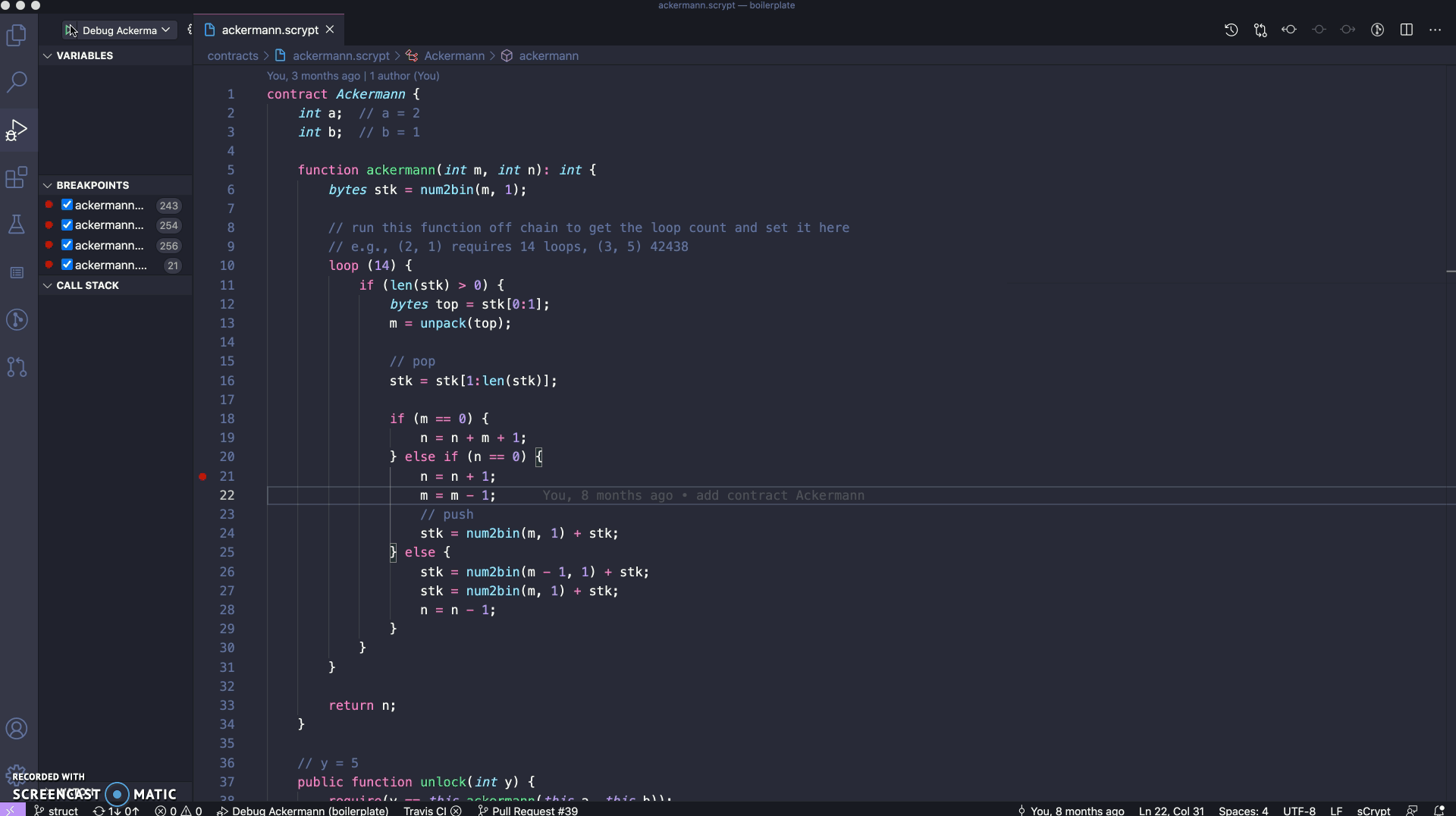This screenshot has height=816, width=1456.
Task: Click ackermann function in the breadcrumb
Action: [x=548, y=56]
